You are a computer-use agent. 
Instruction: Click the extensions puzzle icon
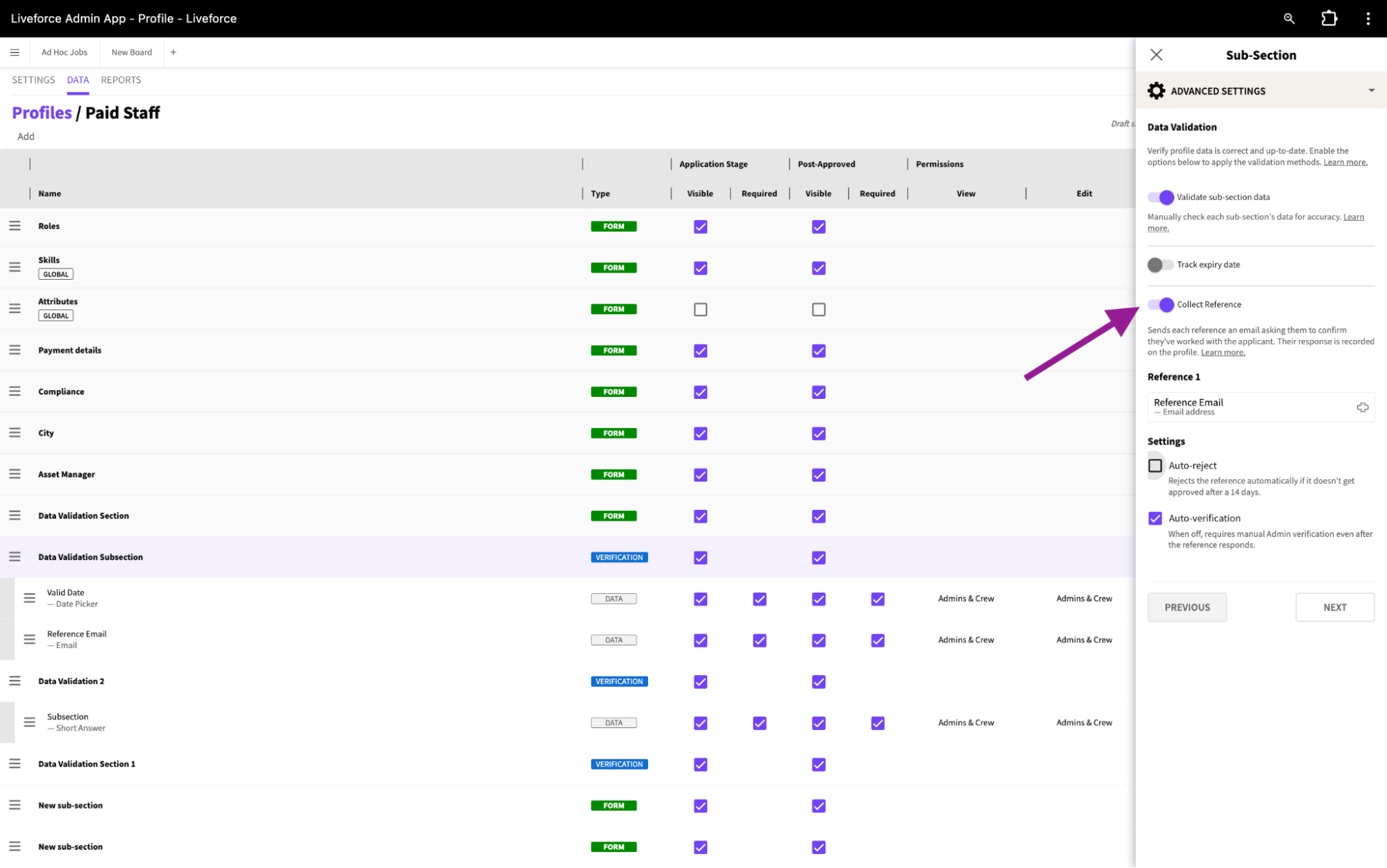1329,19
